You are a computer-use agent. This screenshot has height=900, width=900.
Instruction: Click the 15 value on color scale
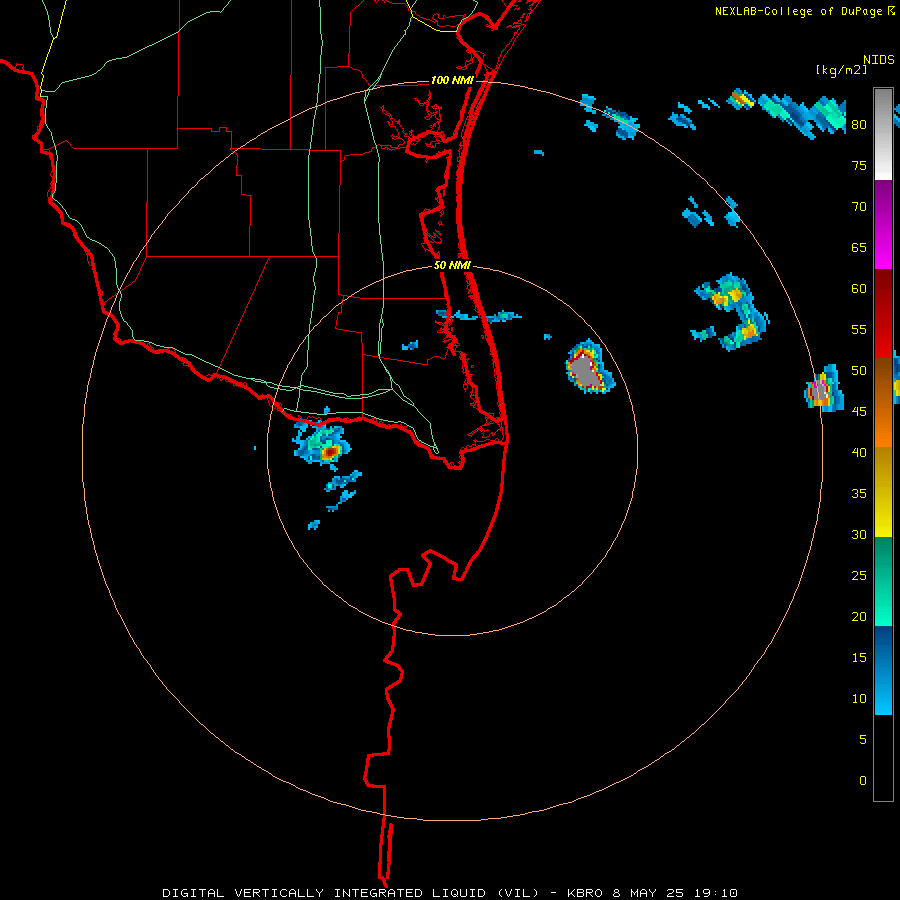(x=859, y=658)
